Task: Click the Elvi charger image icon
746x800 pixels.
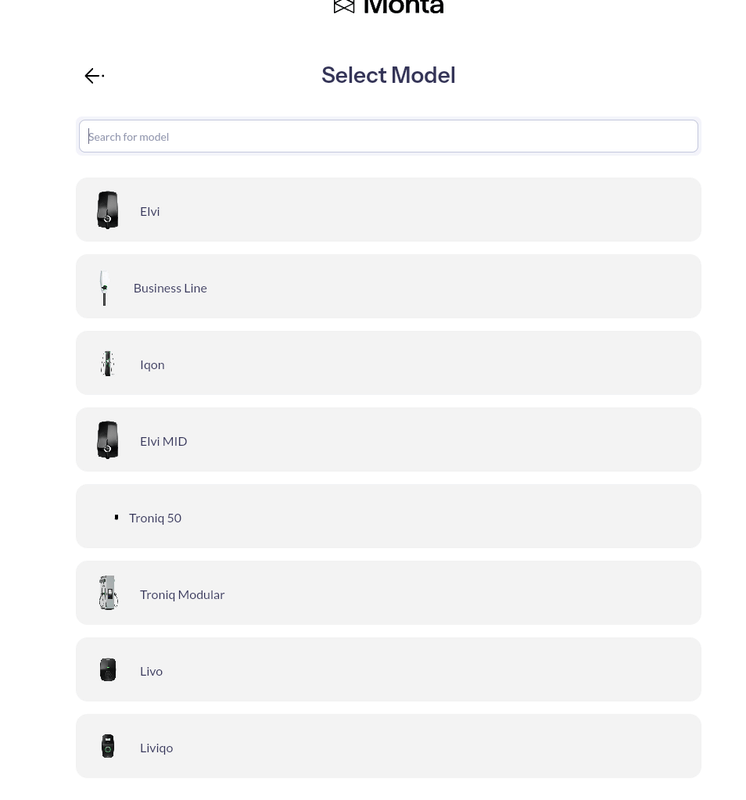Action: 108,210
